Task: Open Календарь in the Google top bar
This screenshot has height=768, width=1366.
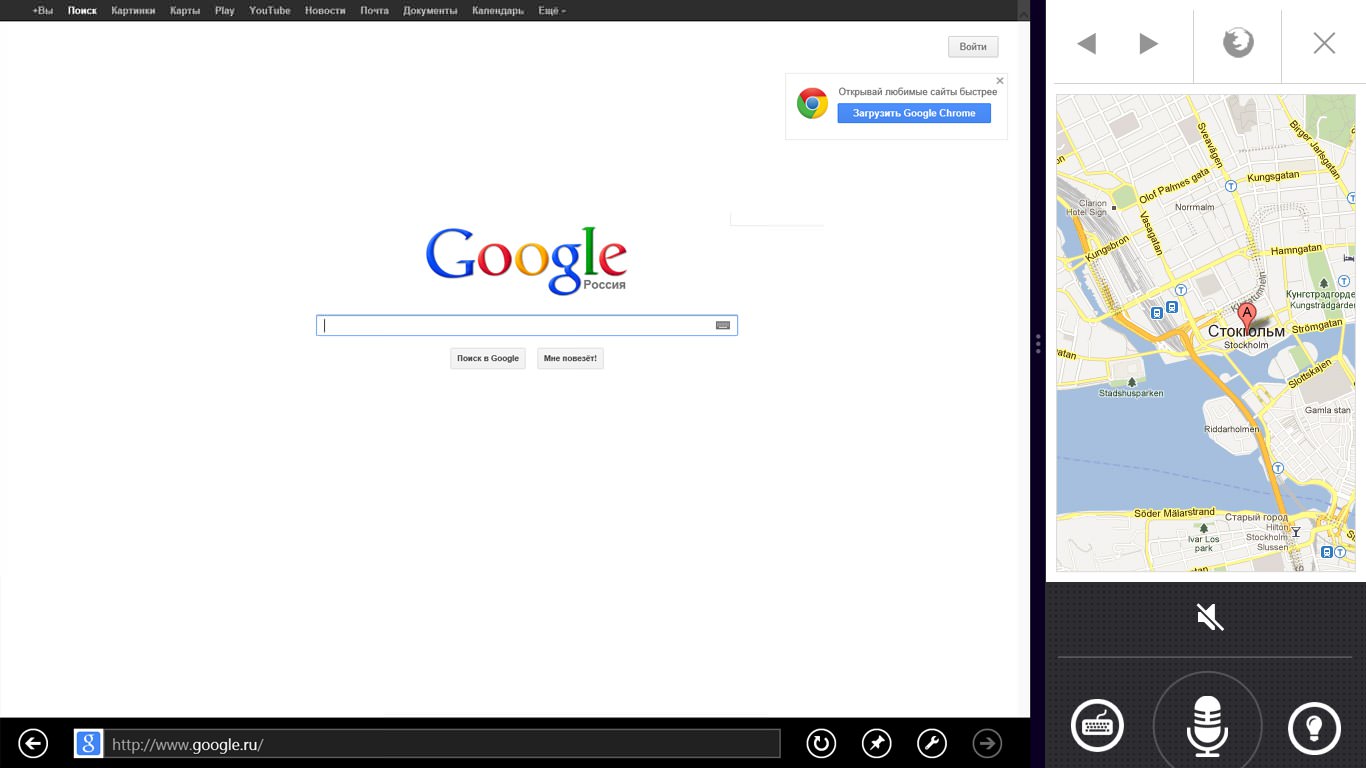Action: (498, 10)
